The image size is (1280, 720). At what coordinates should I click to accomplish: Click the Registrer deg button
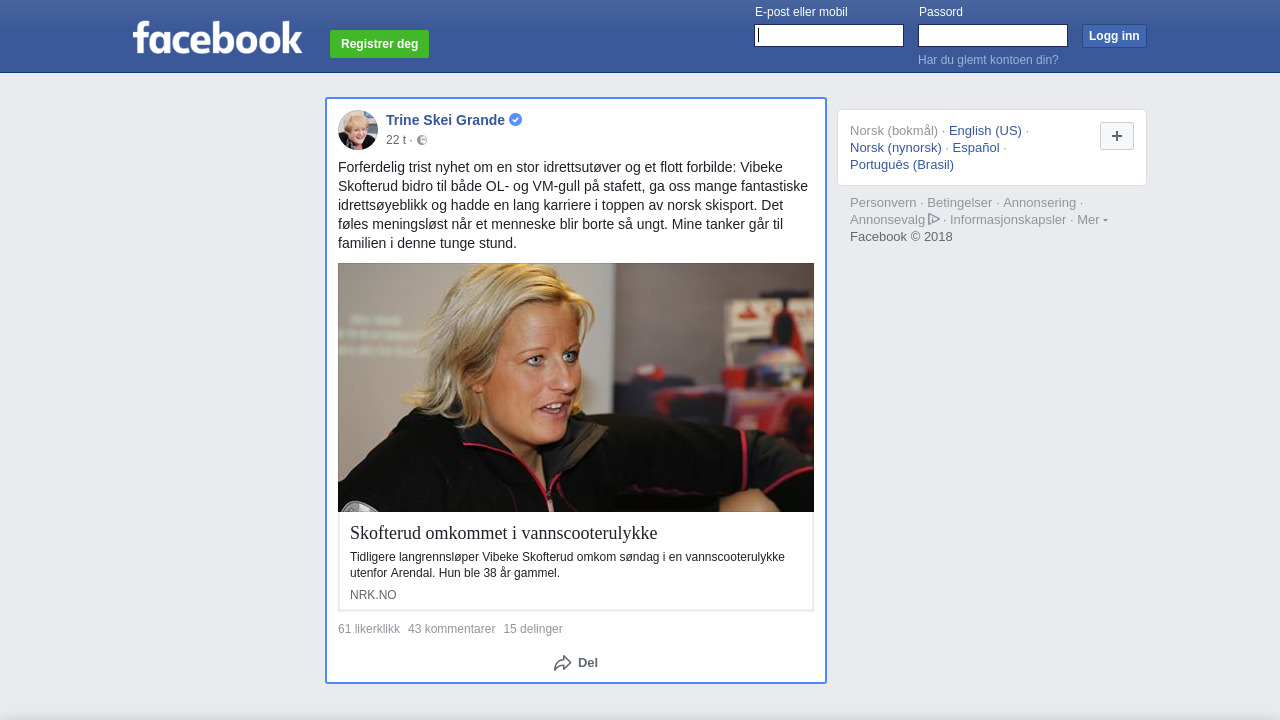tap(380, 44)
